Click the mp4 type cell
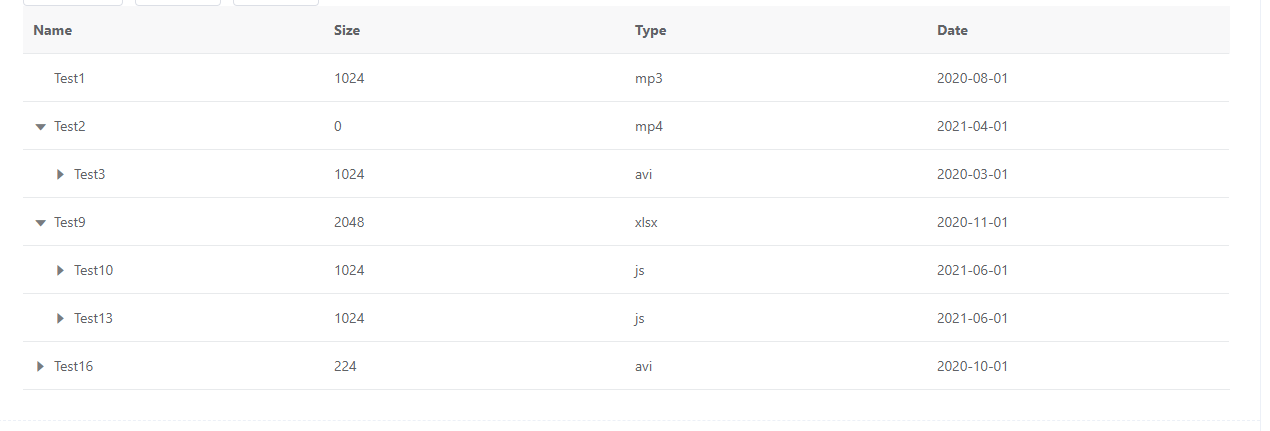This screenshot has height=431, width=1270. coord(649,126)
